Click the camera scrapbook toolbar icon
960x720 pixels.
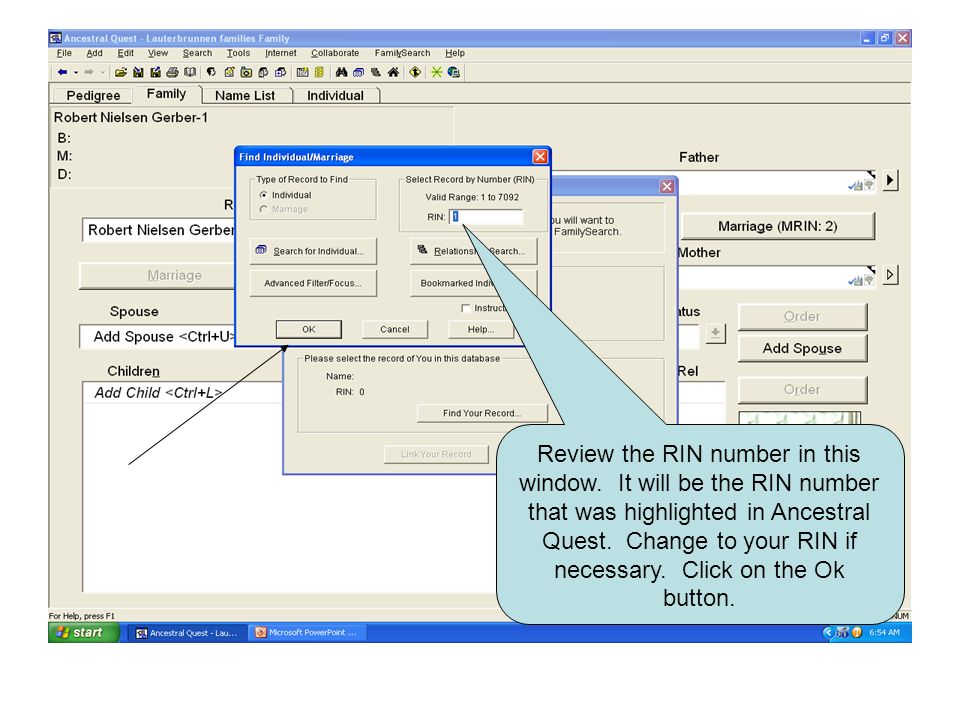pyautogui.click(x=246, y=72)
